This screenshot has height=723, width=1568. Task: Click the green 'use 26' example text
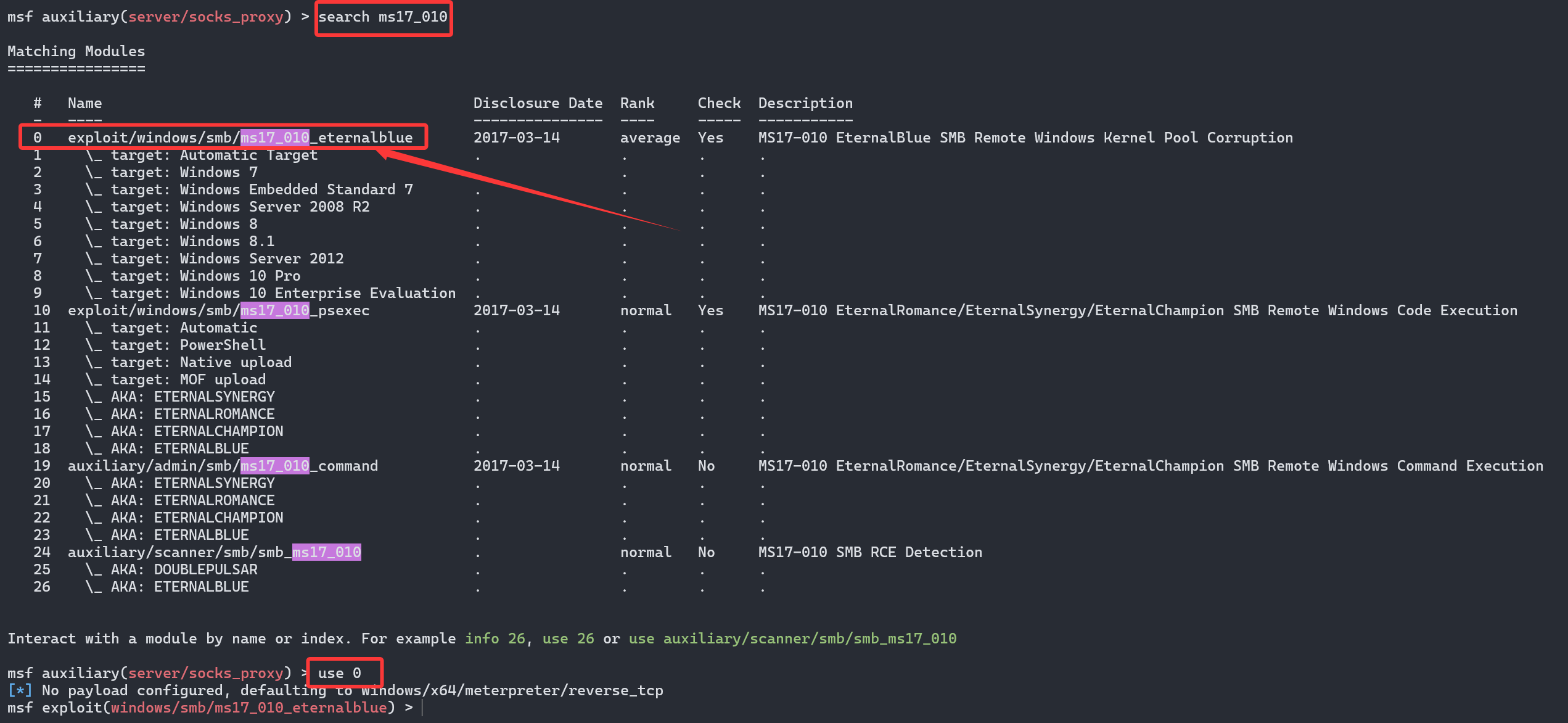pos(568,638)
